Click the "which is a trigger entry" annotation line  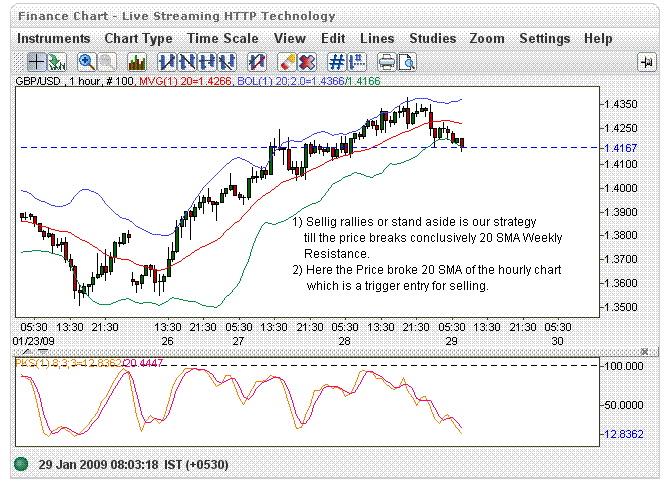397,285
